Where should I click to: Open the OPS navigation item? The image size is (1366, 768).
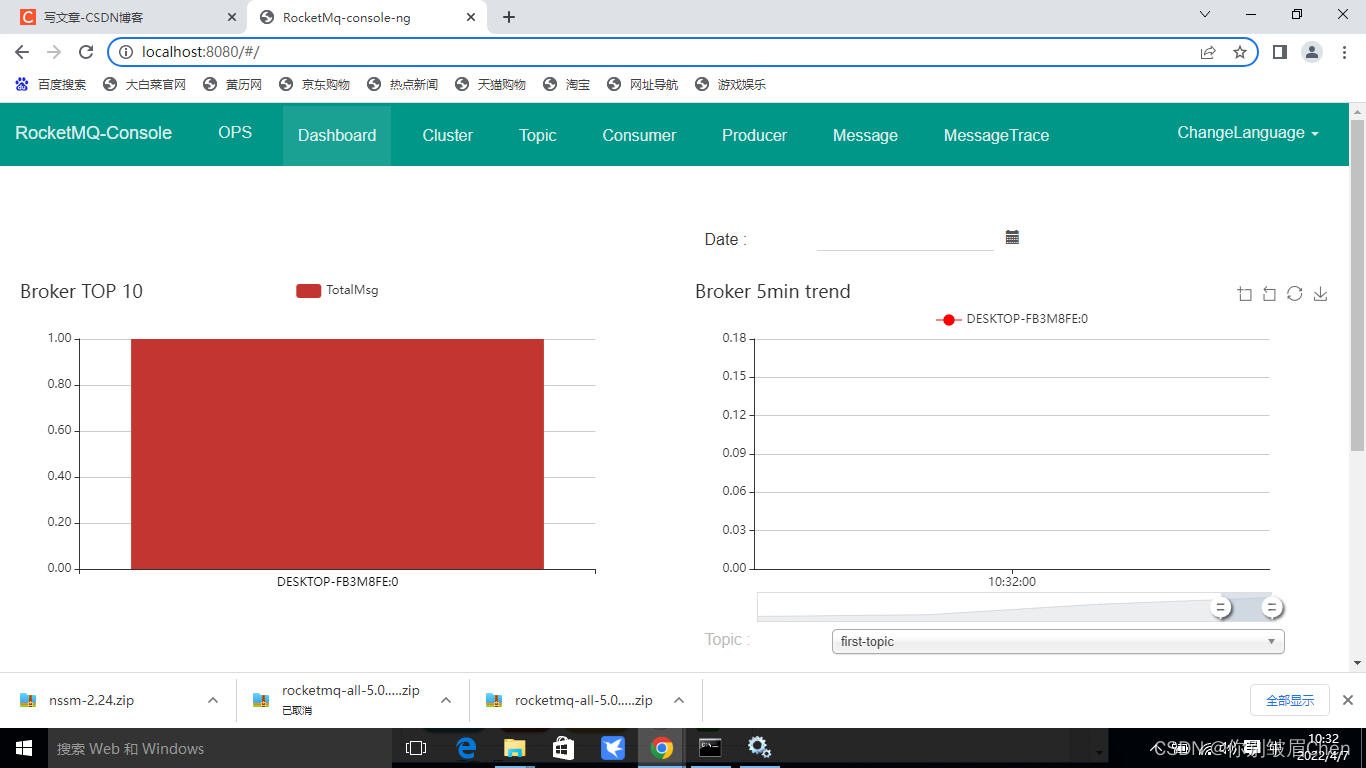(235, 133)
